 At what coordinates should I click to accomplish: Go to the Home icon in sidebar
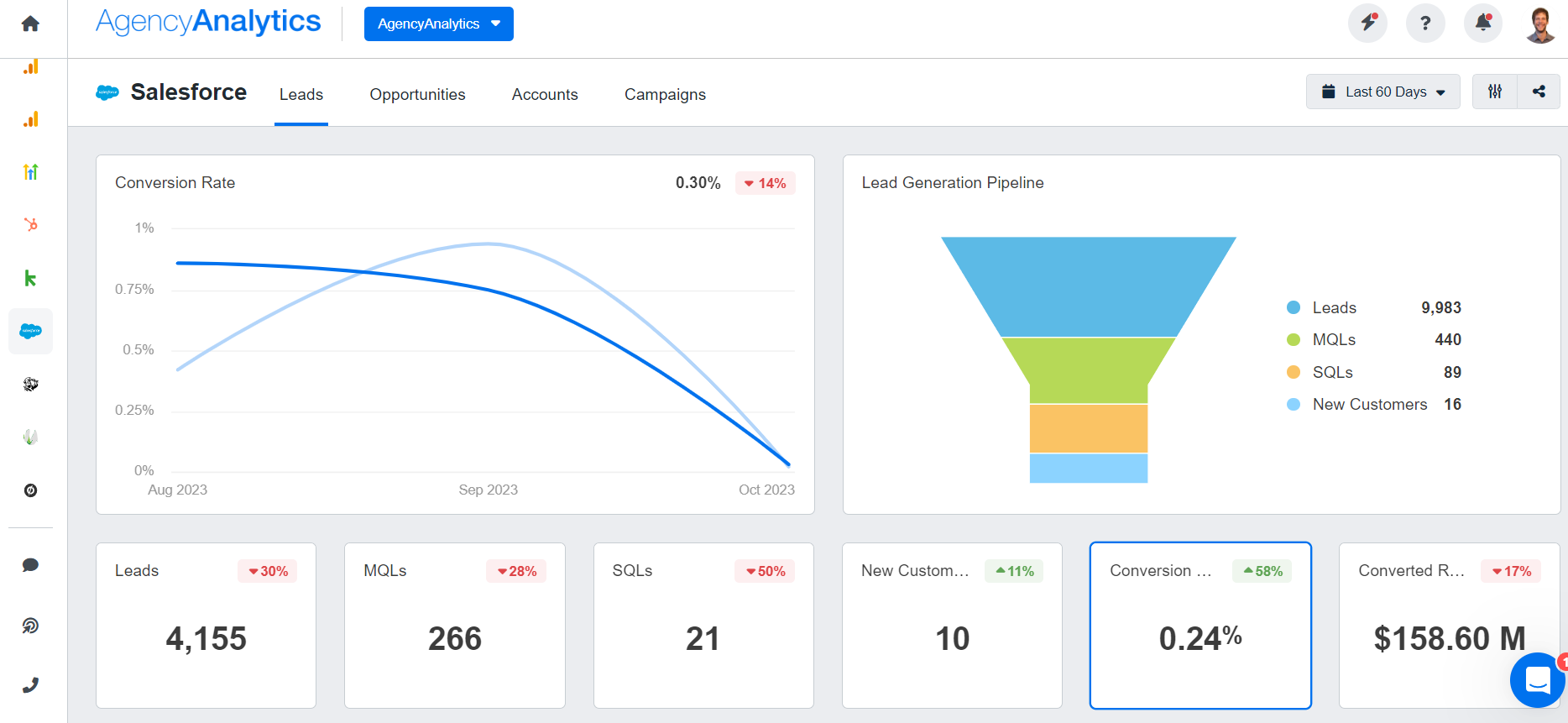30,24
